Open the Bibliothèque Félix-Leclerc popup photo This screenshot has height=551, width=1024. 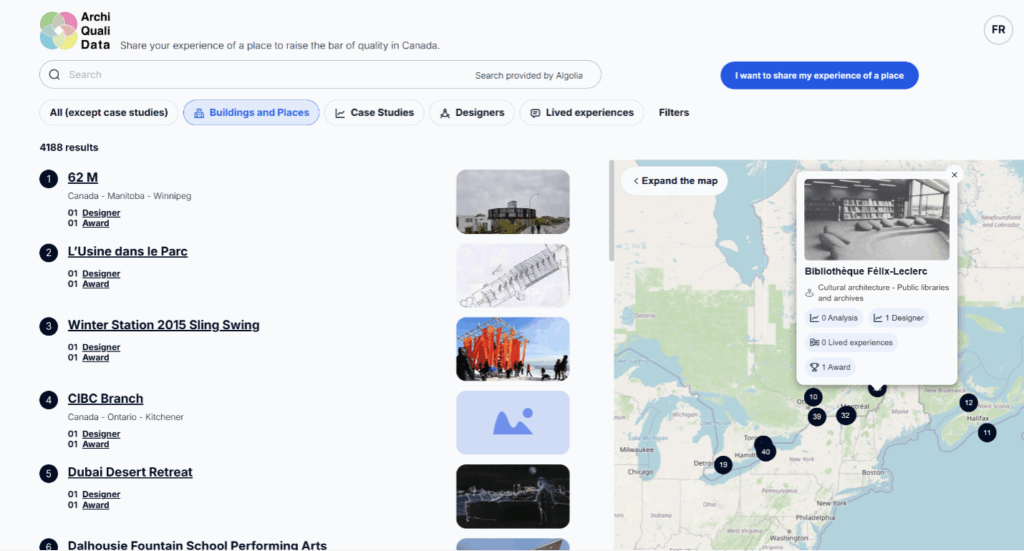876,219
